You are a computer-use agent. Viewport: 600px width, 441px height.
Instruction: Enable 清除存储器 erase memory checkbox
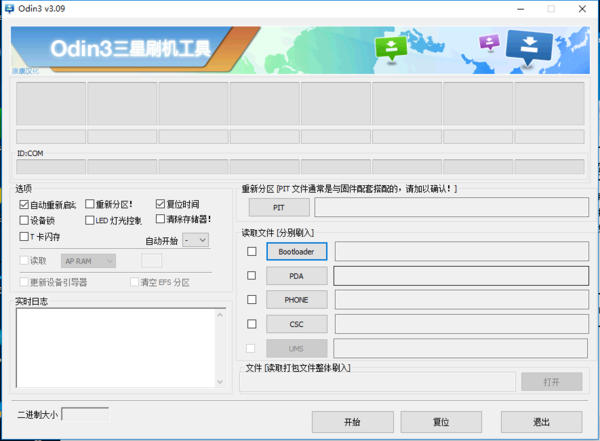point(160,219)
